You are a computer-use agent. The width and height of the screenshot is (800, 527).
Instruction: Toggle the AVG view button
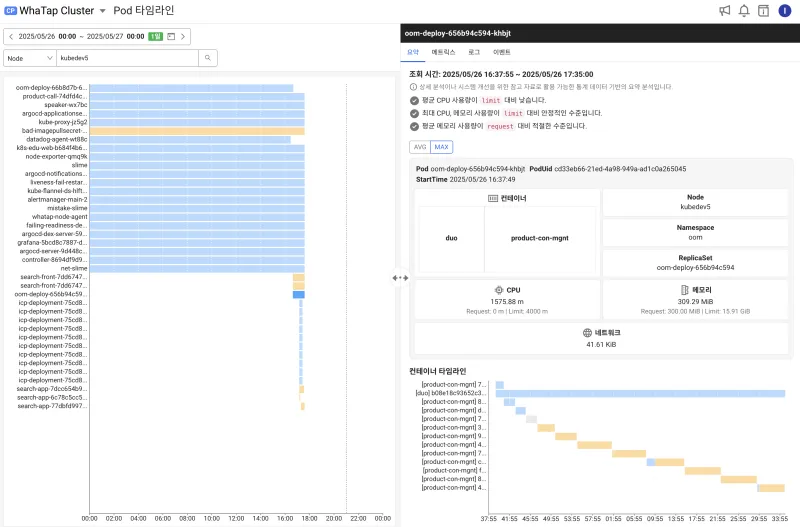[x=420, y=147]
